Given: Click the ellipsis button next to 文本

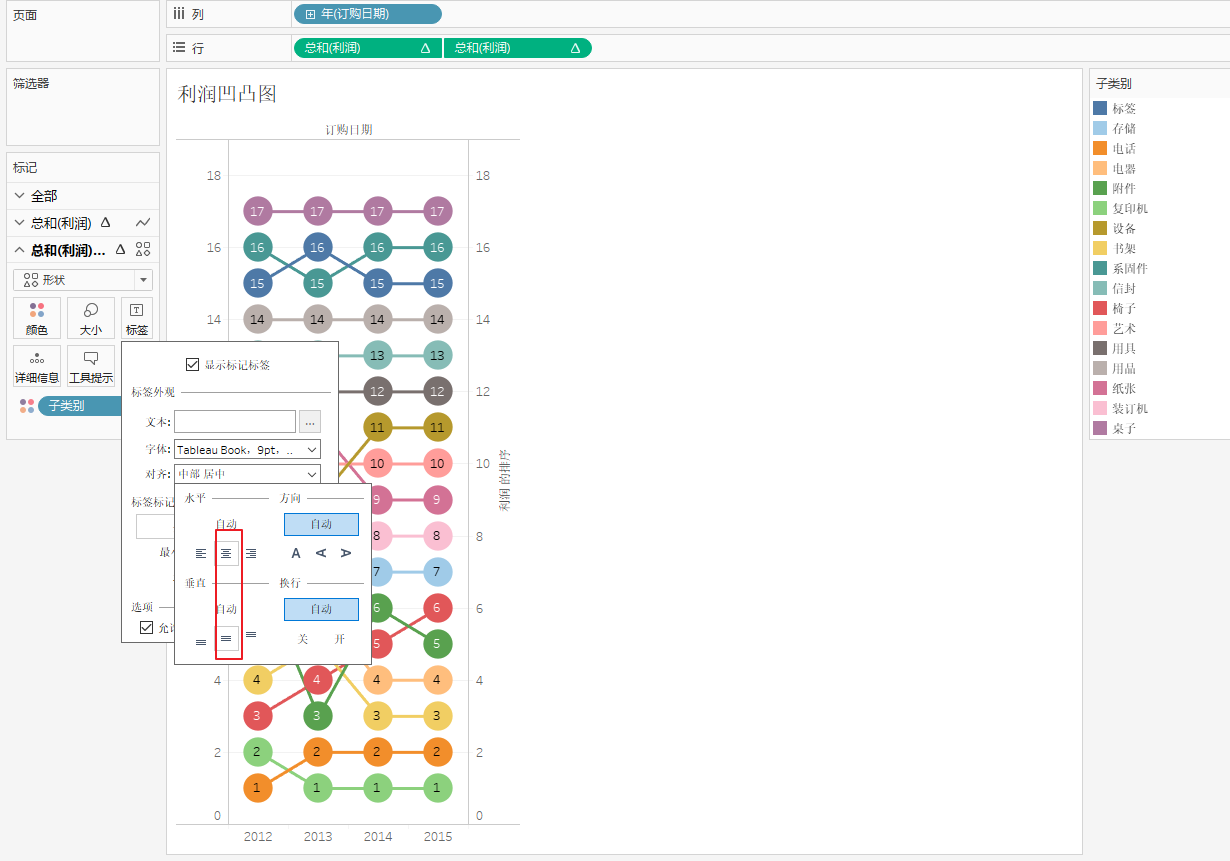Looking at the screenshot, I should [x=310, y=422].
